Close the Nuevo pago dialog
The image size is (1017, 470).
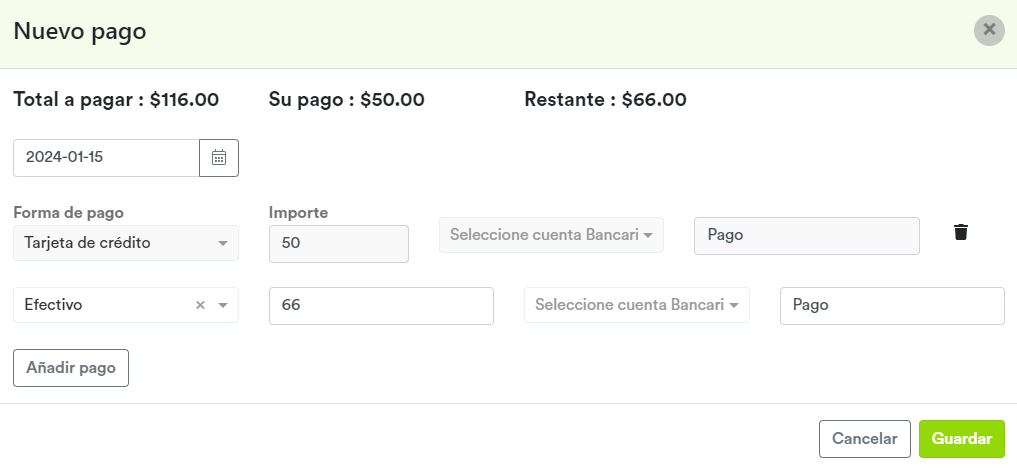coord(989,30)
